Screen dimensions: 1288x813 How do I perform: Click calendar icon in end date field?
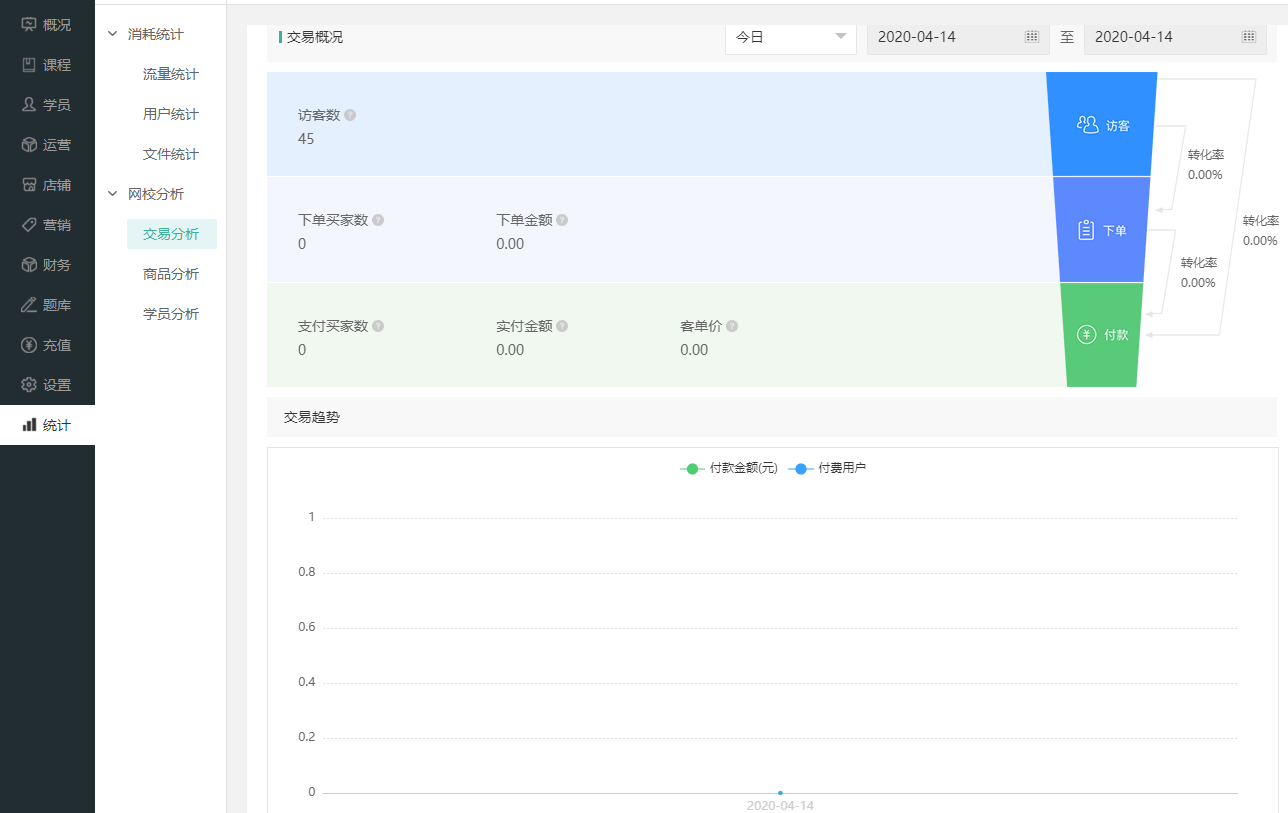click(1248, 37)
